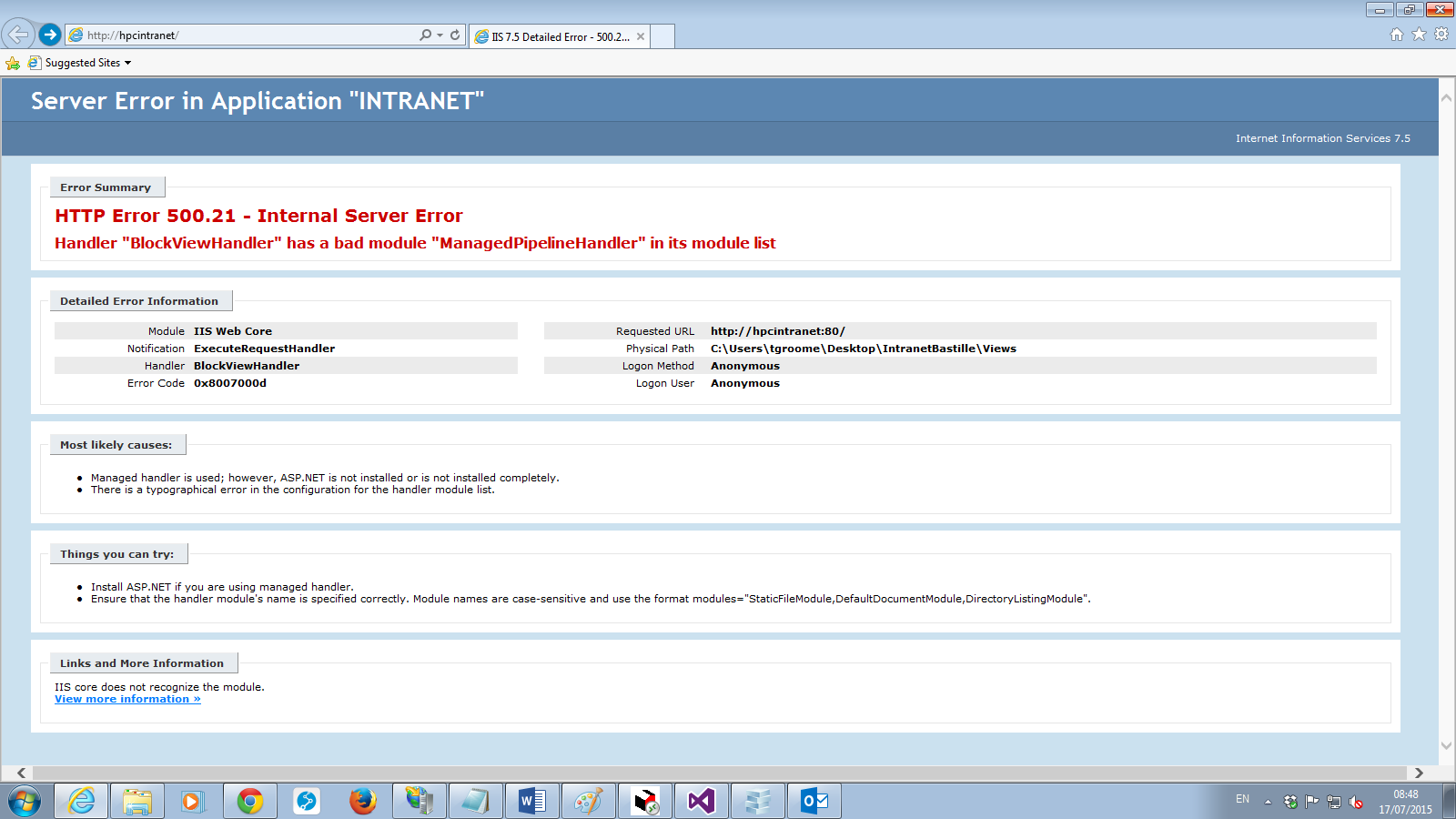This screenshot has height=819, width=1456.
Task: Open the Suggested Sites dropdown
Action: 80,63
